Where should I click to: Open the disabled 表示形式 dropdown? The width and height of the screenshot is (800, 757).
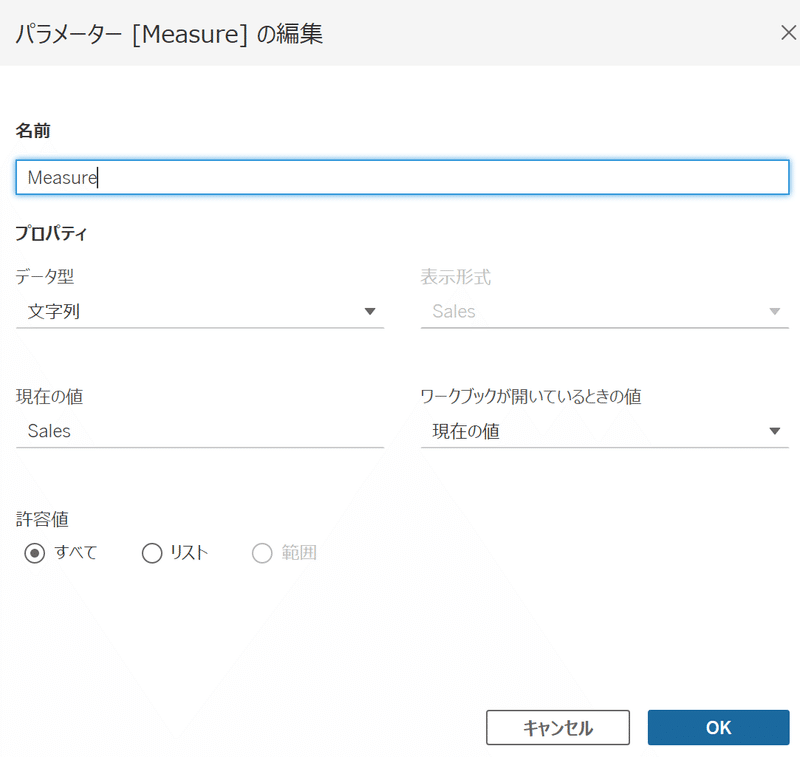click(605, 311)
